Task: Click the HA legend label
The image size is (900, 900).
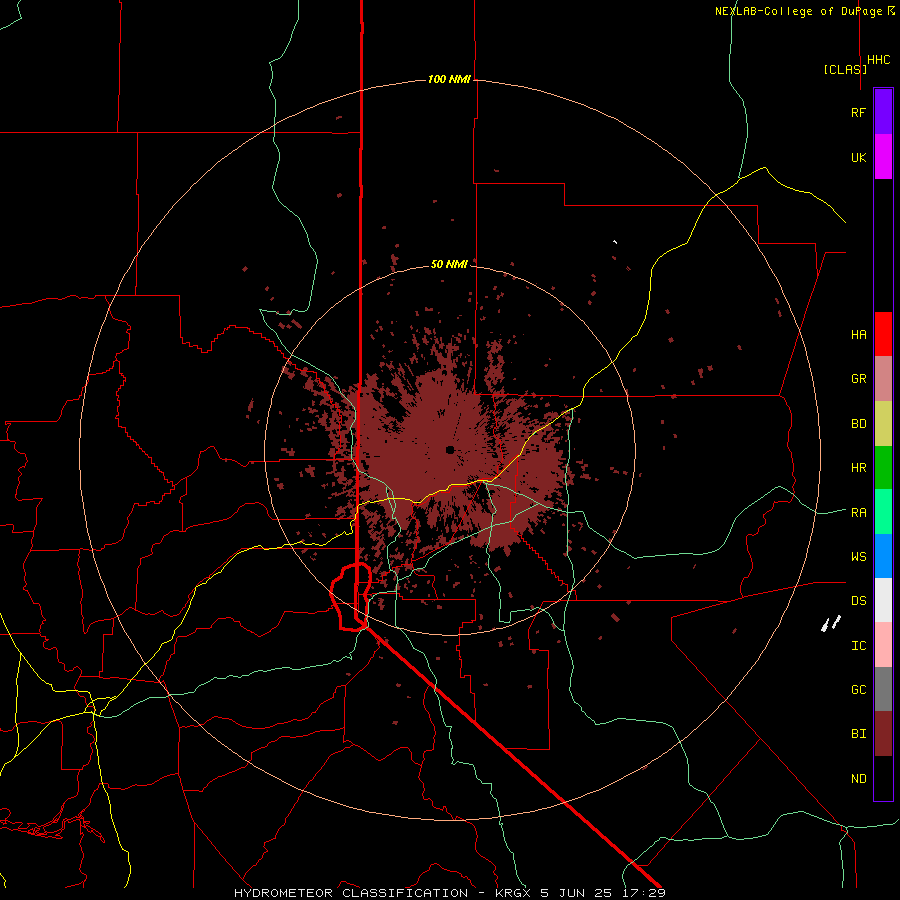Action: point(859,334)
